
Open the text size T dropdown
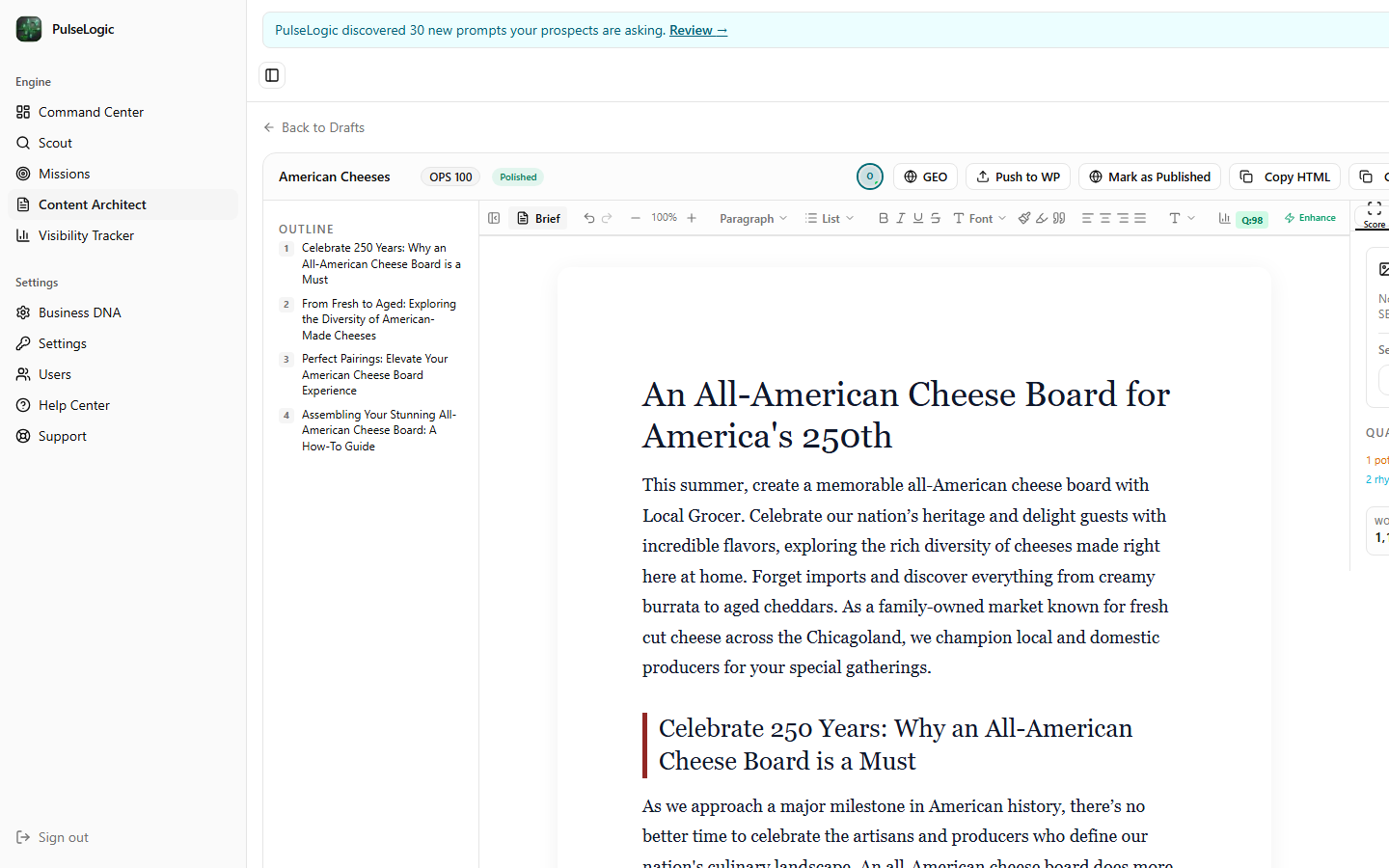point(1183,218)
